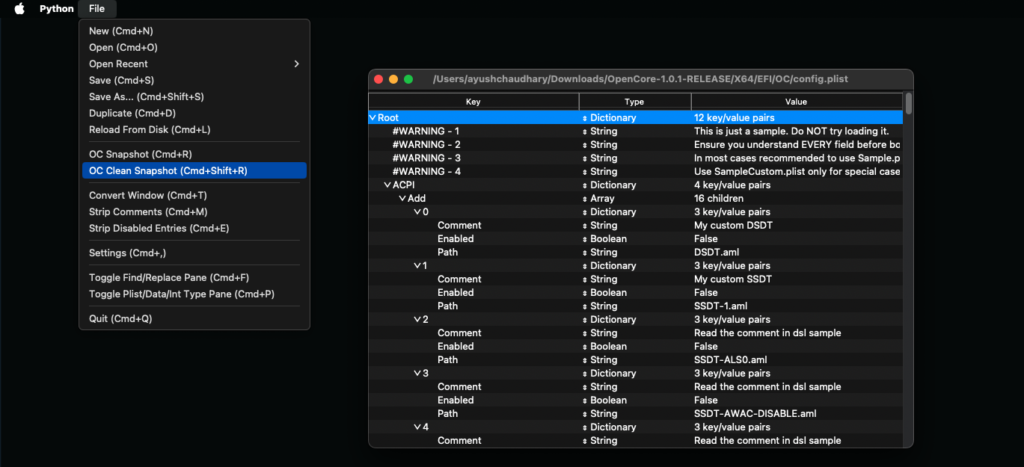
Task: Collapse entry 4 under Add
Action: (x=417, y=427)
